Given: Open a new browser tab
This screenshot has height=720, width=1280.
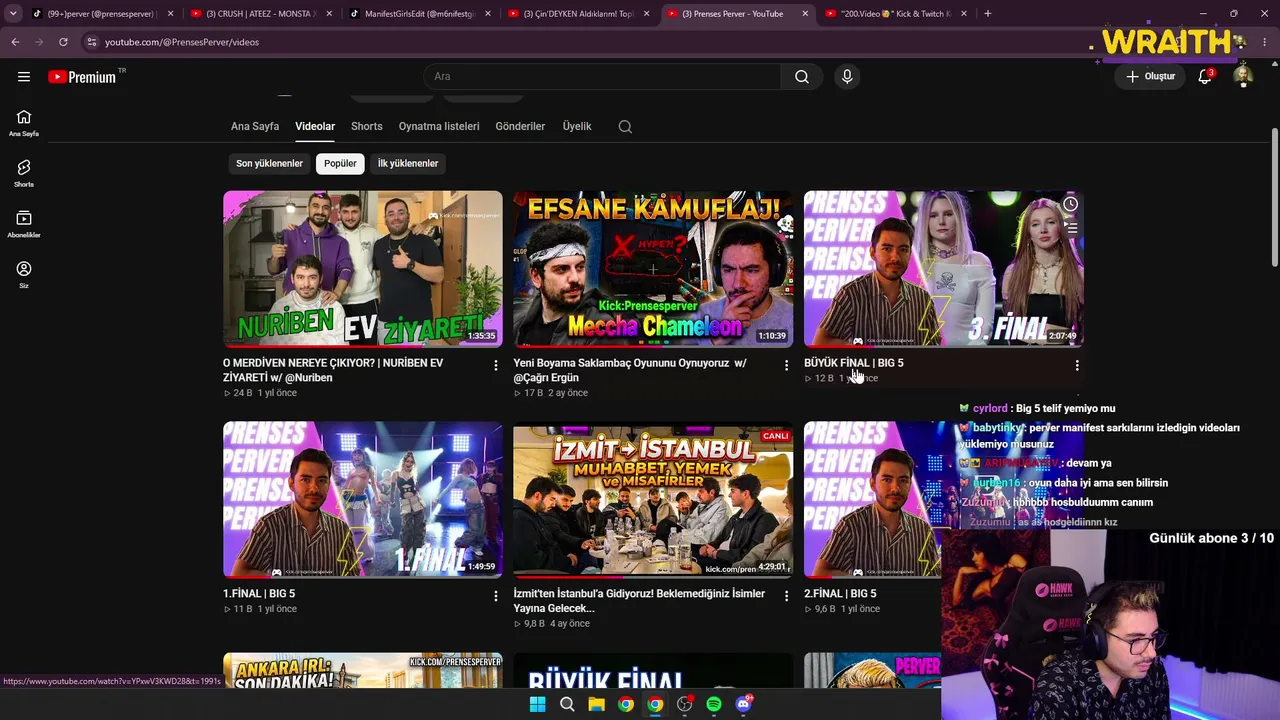Looking at the screenshot, I should [x=987, y=14].
